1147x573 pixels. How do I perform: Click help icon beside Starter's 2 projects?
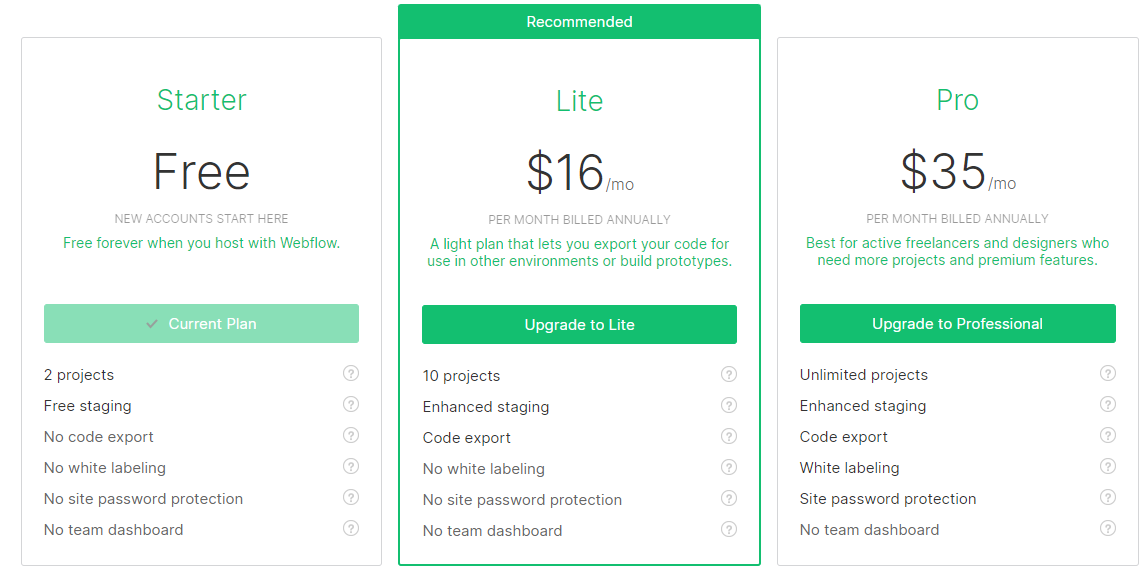(351, 374)
